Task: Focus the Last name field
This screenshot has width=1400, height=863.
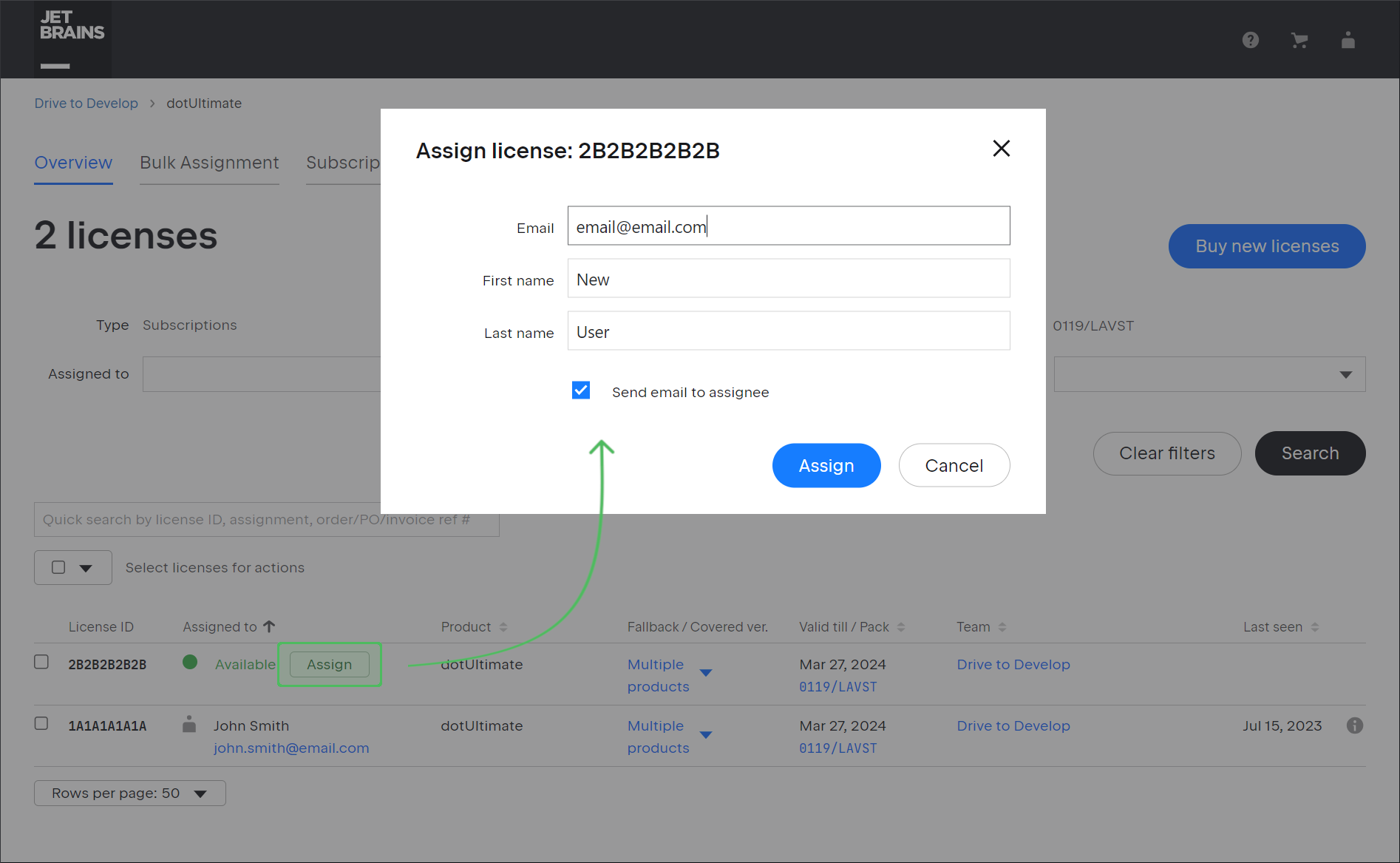Action: [789, 331]
